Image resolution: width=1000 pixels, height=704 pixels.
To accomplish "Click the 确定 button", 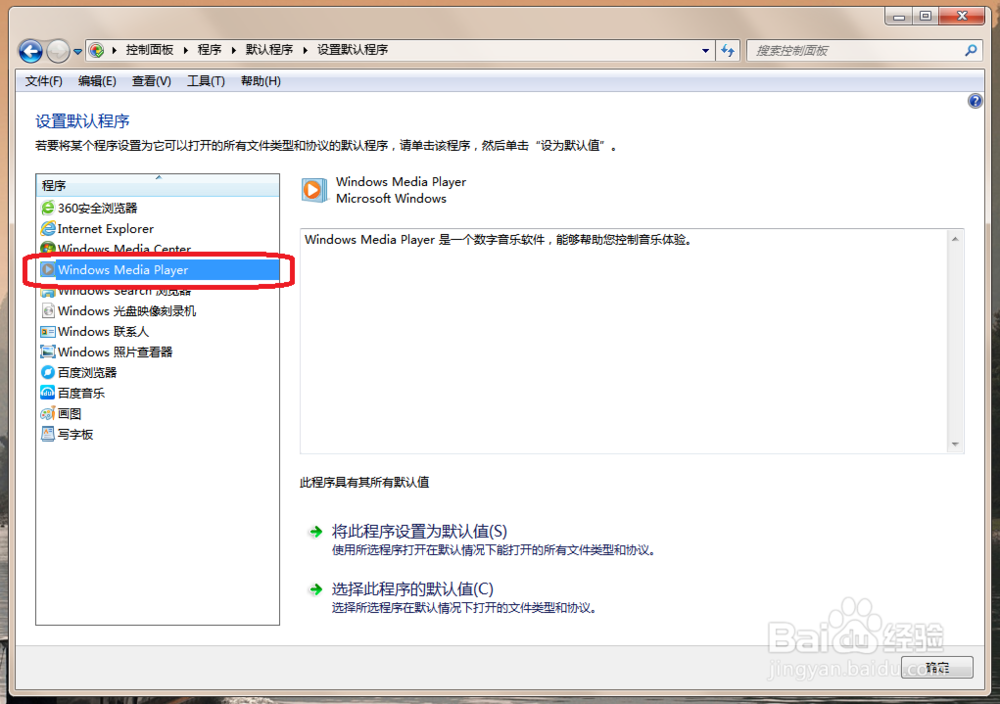I will tap(937, 668).
